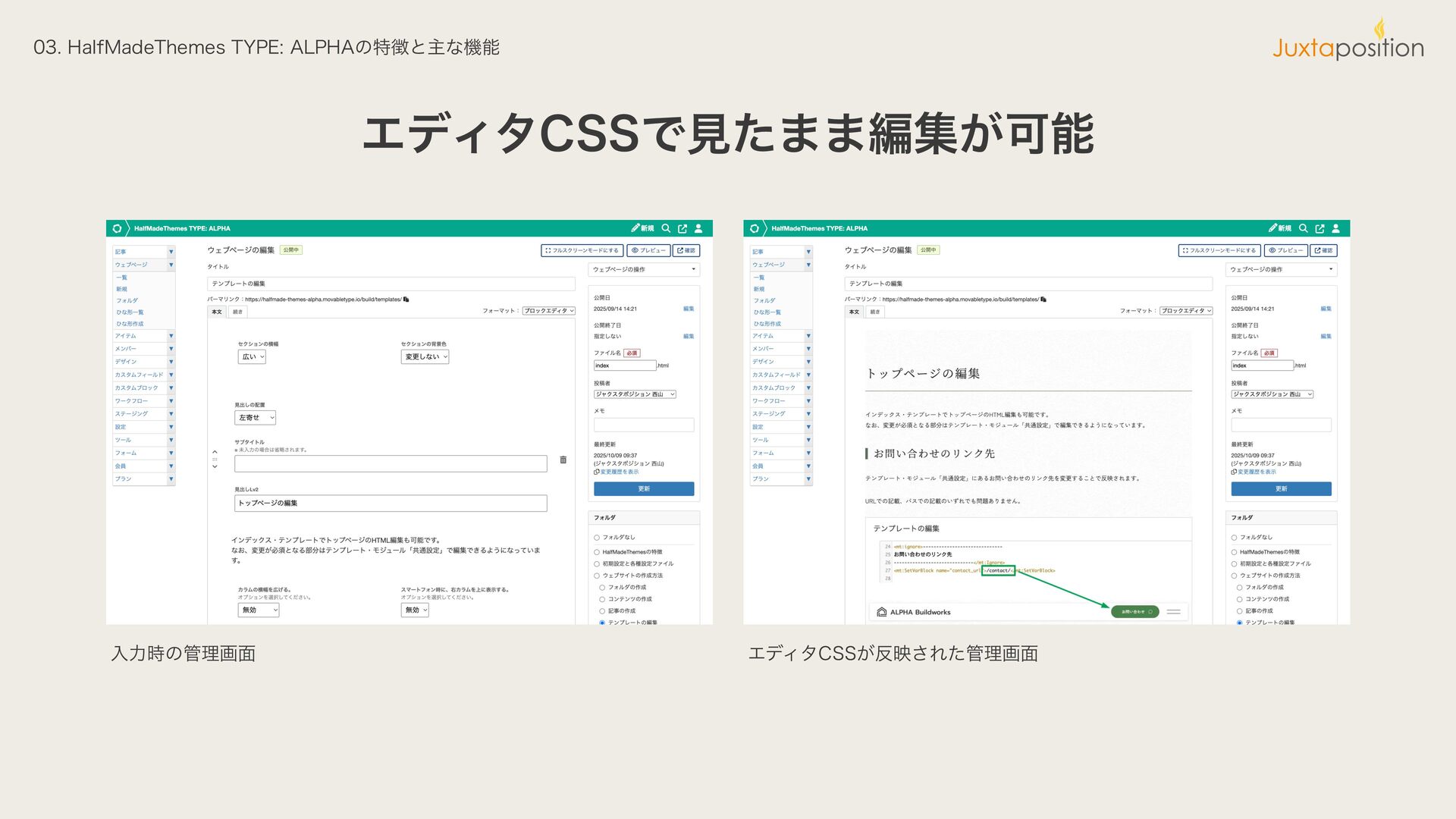Click the trash icon beside the subtitle field
The height and width of the screenshot is (819, 1456).
click(x=563, y=460)
